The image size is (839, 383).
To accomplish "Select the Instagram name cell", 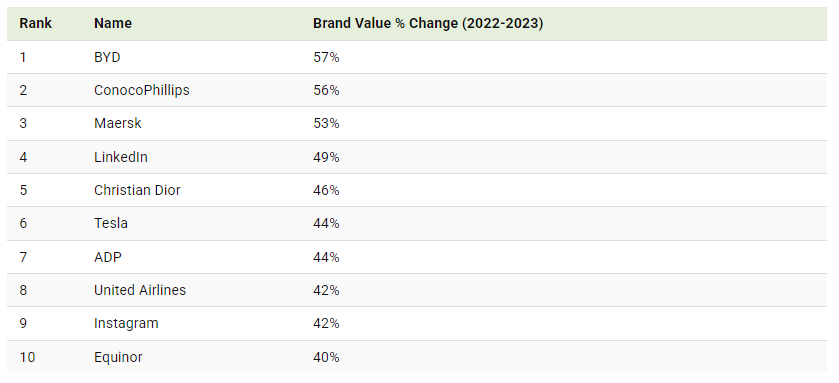I will pos(126,324).
